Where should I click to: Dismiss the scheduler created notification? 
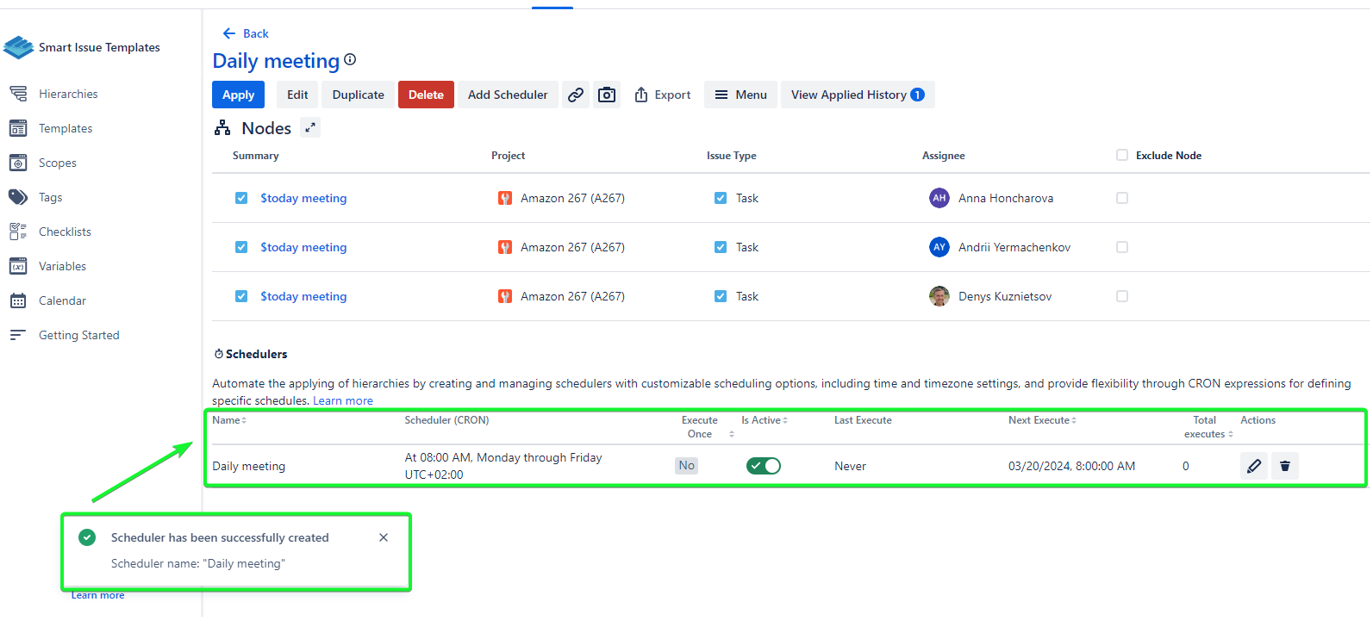pyautogui.click(x=383, y=538)
